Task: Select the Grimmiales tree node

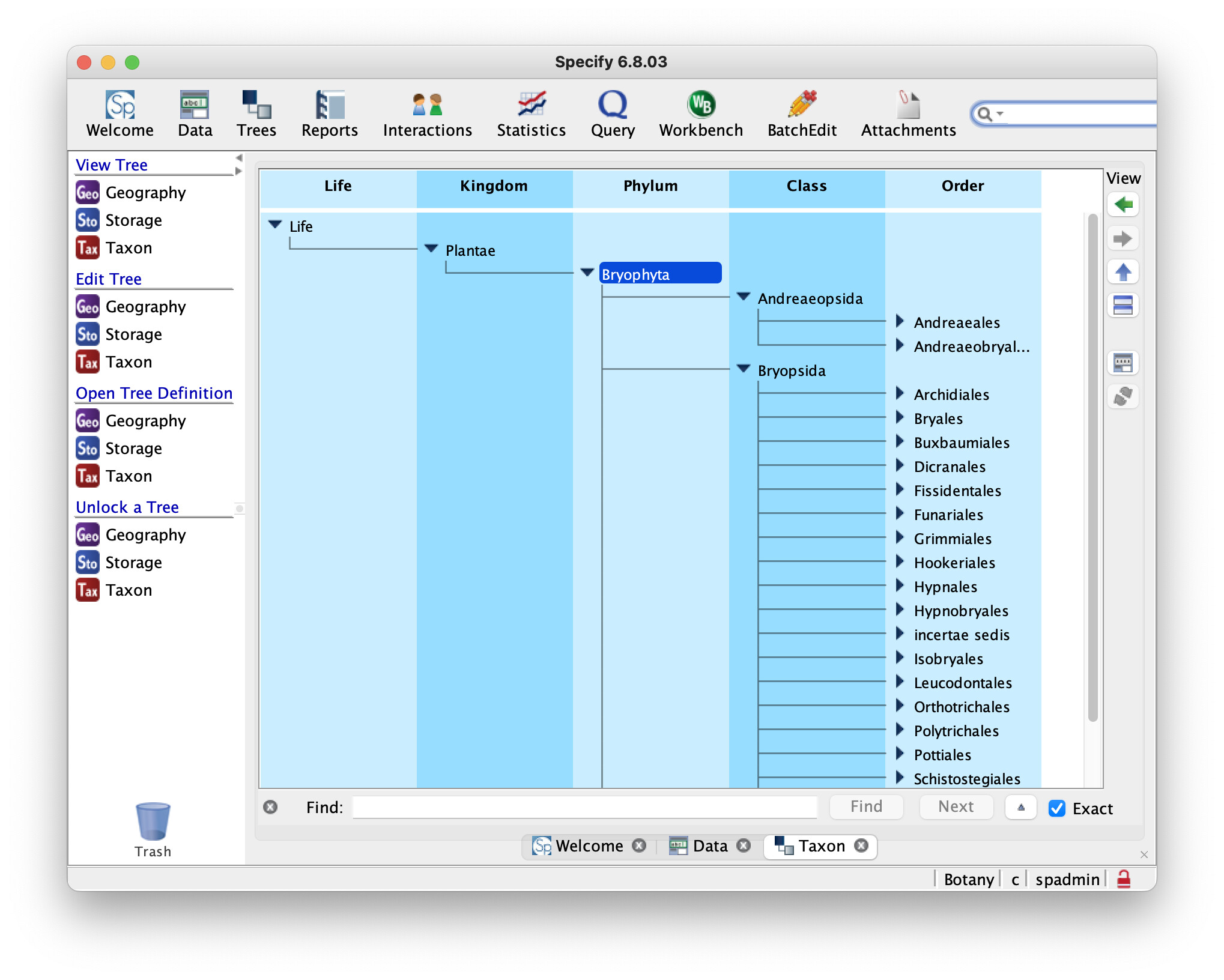Action: 953,539
